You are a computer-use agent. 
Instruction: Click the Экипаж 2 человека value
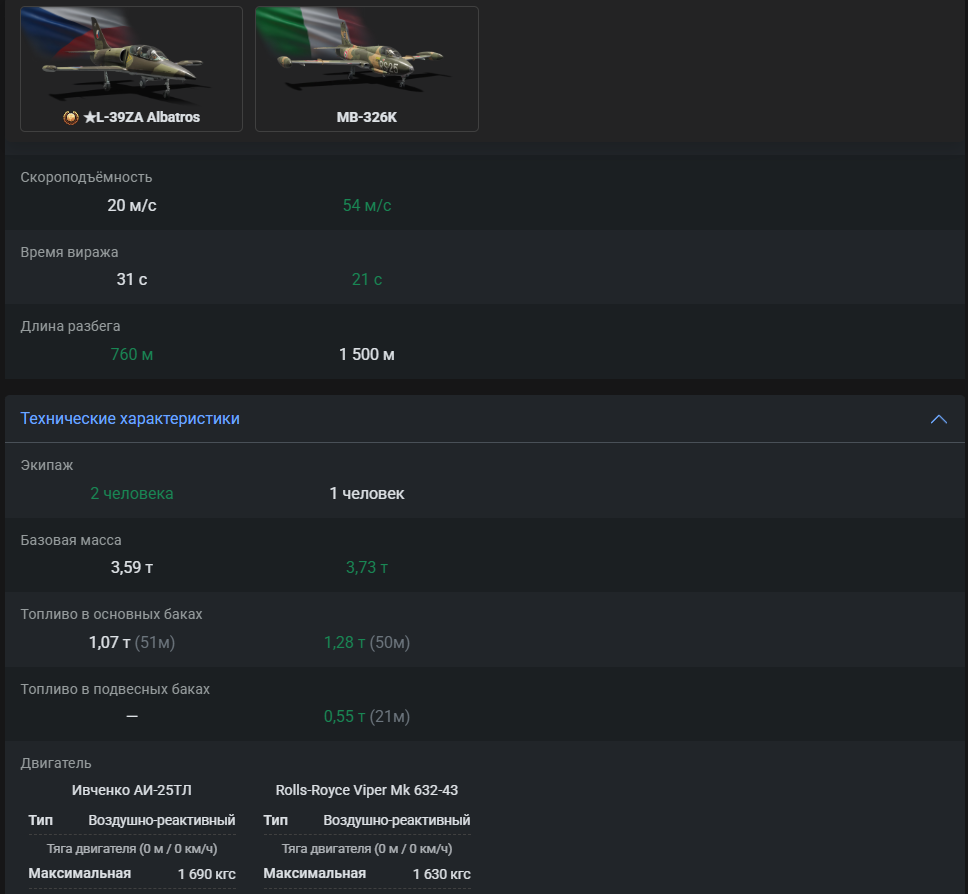131,494
